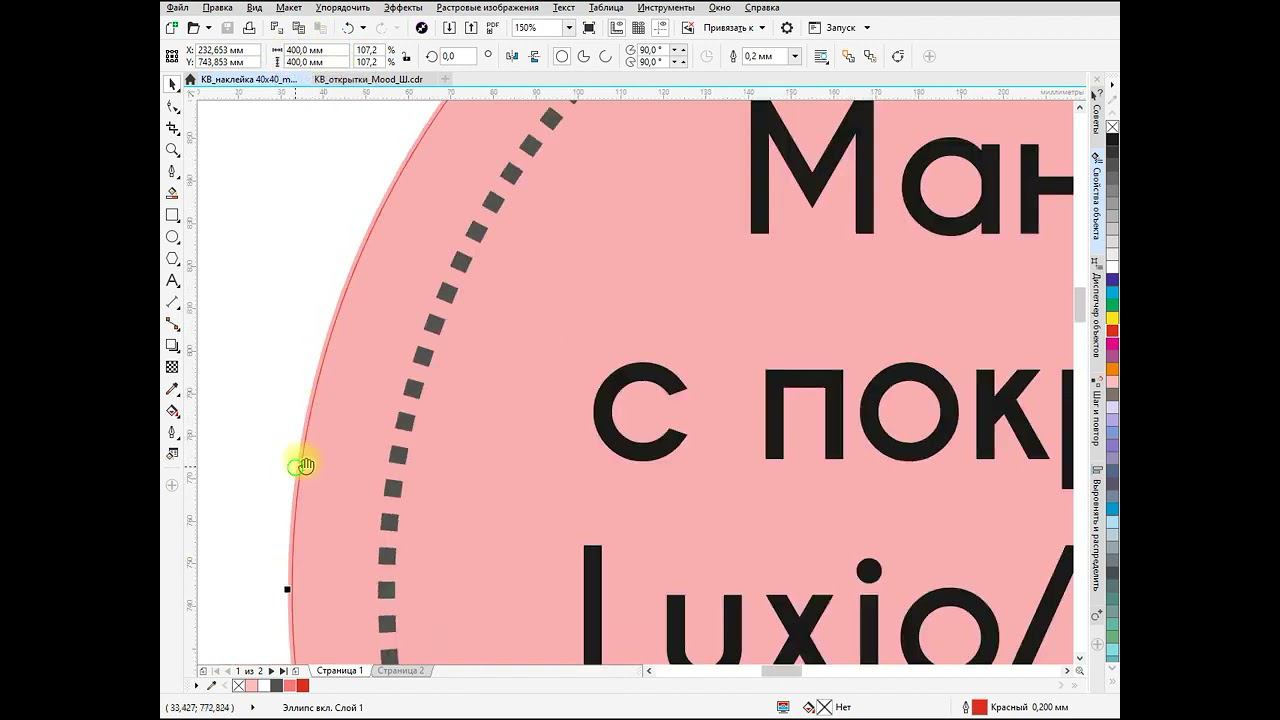1280x720 pixels.
Task: Open the Растровые изображения menu
Action: pos(487,7)
